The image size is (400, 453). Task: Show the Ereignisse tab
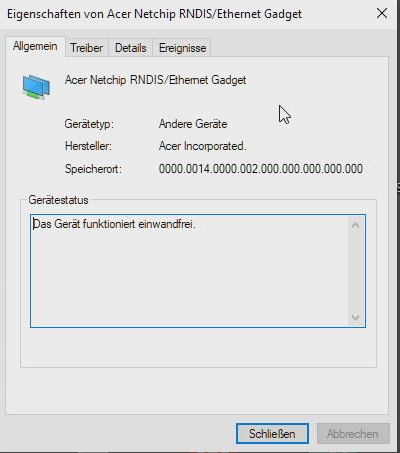[182, 48]
